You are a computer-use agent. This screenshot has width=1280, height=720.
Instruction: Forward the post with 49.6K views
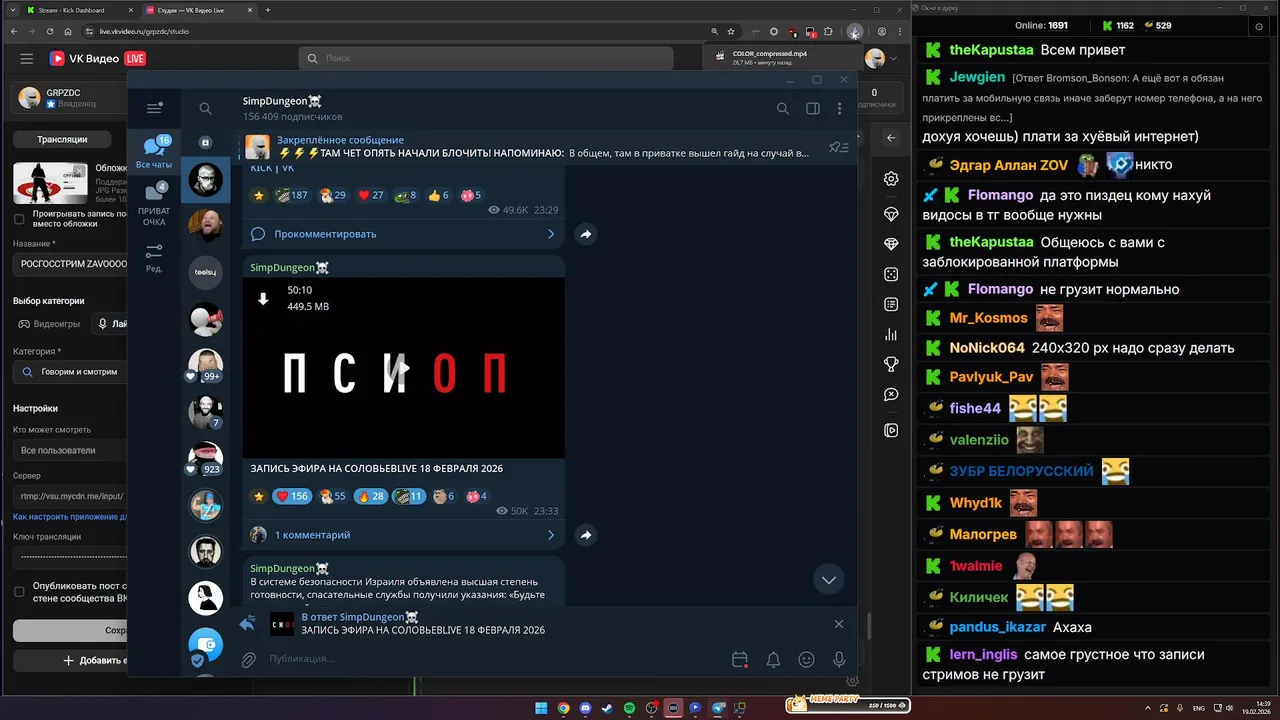(586, 234)
